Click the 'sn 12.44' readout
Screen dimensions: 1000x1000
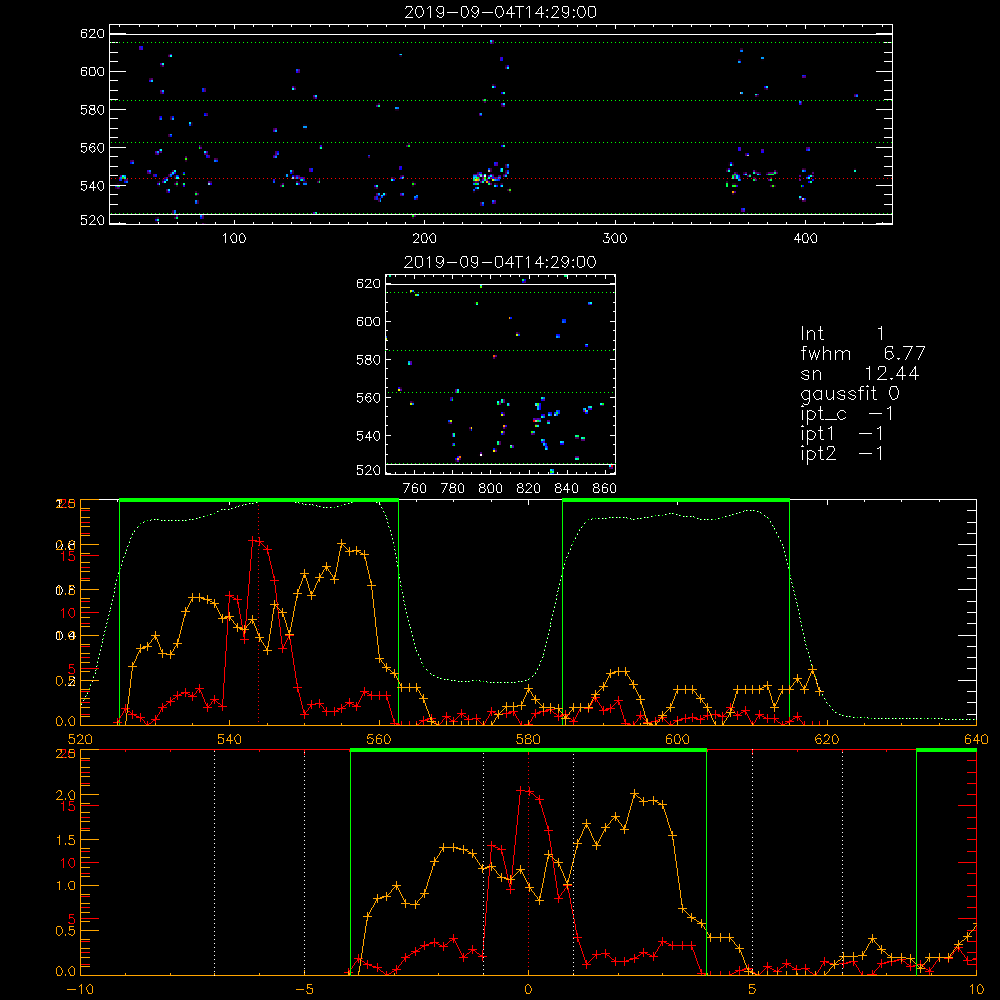(860, 373)
